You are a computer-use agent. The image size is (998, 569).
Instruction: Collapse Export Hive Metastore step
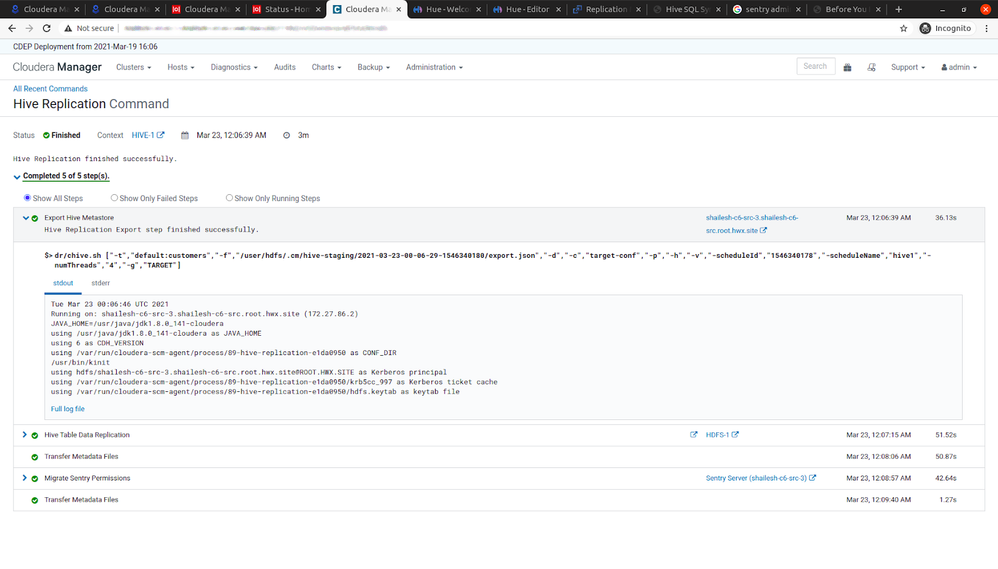25,218
